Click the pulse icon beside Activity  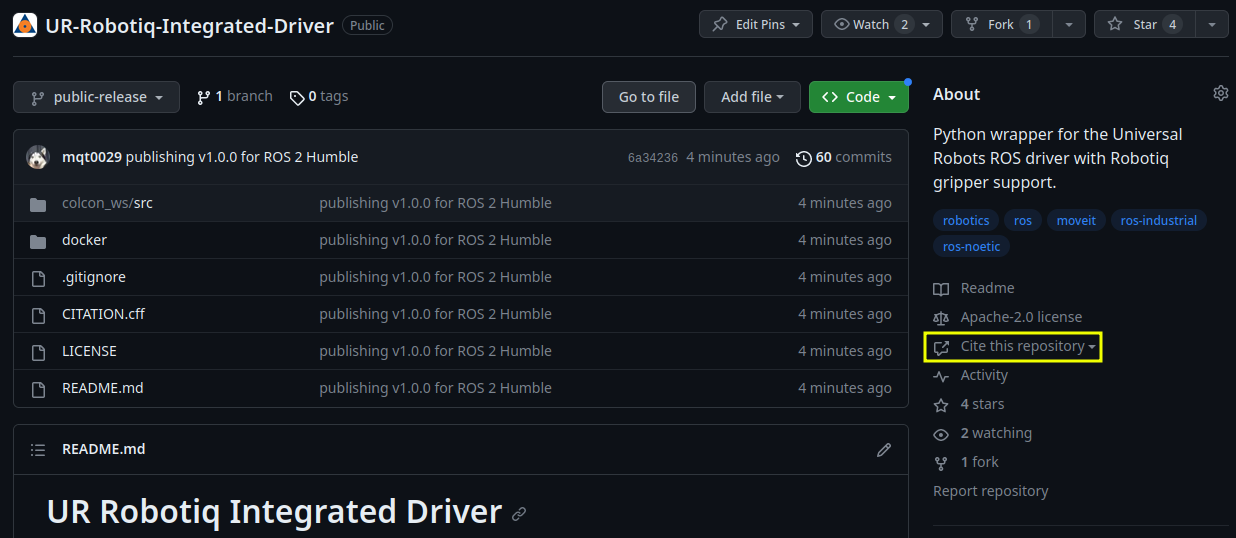[x=941, y=376]
